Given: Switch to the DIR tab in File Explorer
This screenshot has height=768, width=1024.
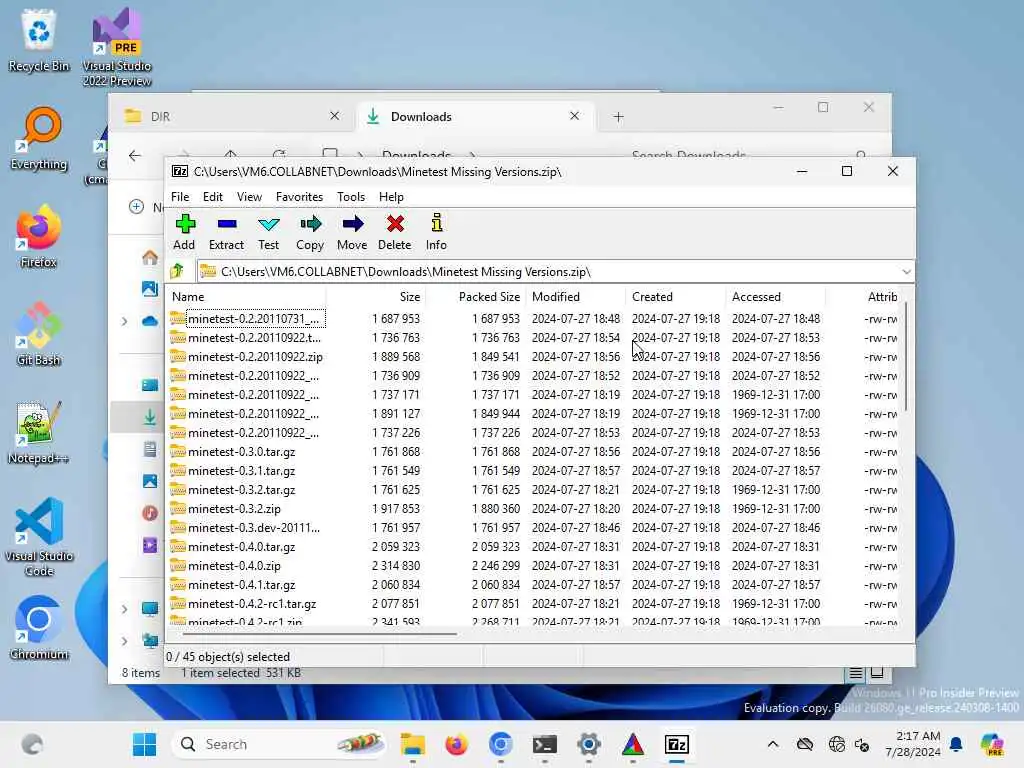Looking at the screenshot, I should click(232, 116).
